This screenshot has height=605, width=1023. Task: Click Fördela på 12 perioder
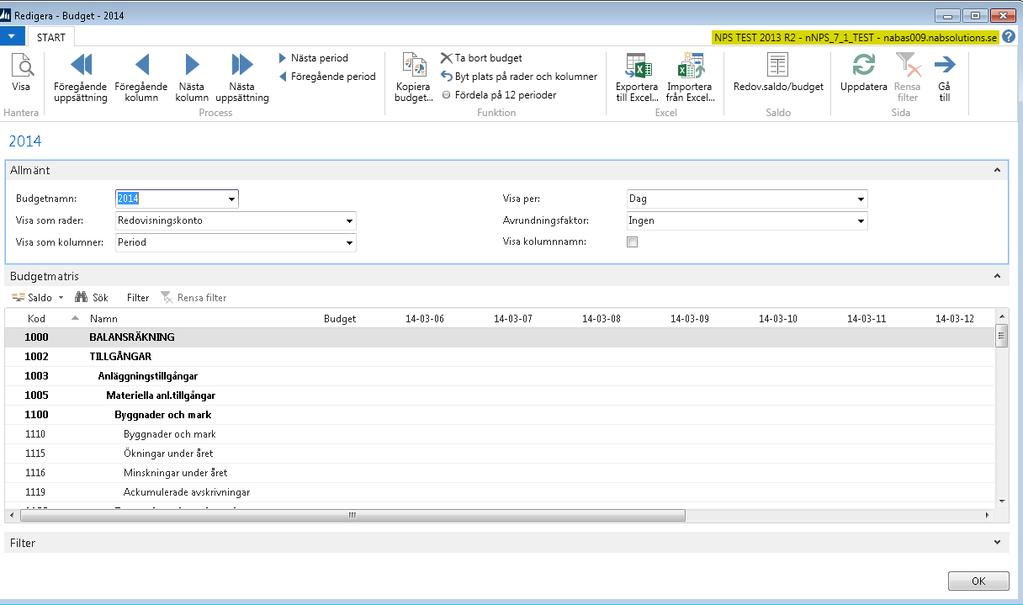pyautogui.click(x=499, y=95)
